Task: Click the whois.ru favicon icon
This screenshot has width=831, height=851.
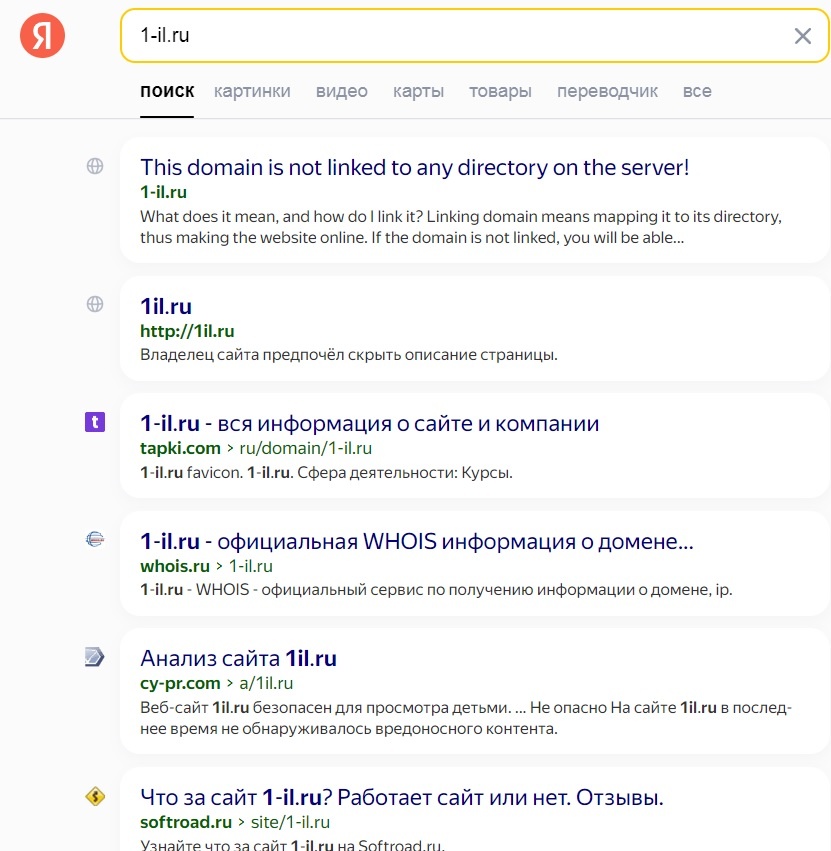Action: pyautogui.click(x=95, y=540)
